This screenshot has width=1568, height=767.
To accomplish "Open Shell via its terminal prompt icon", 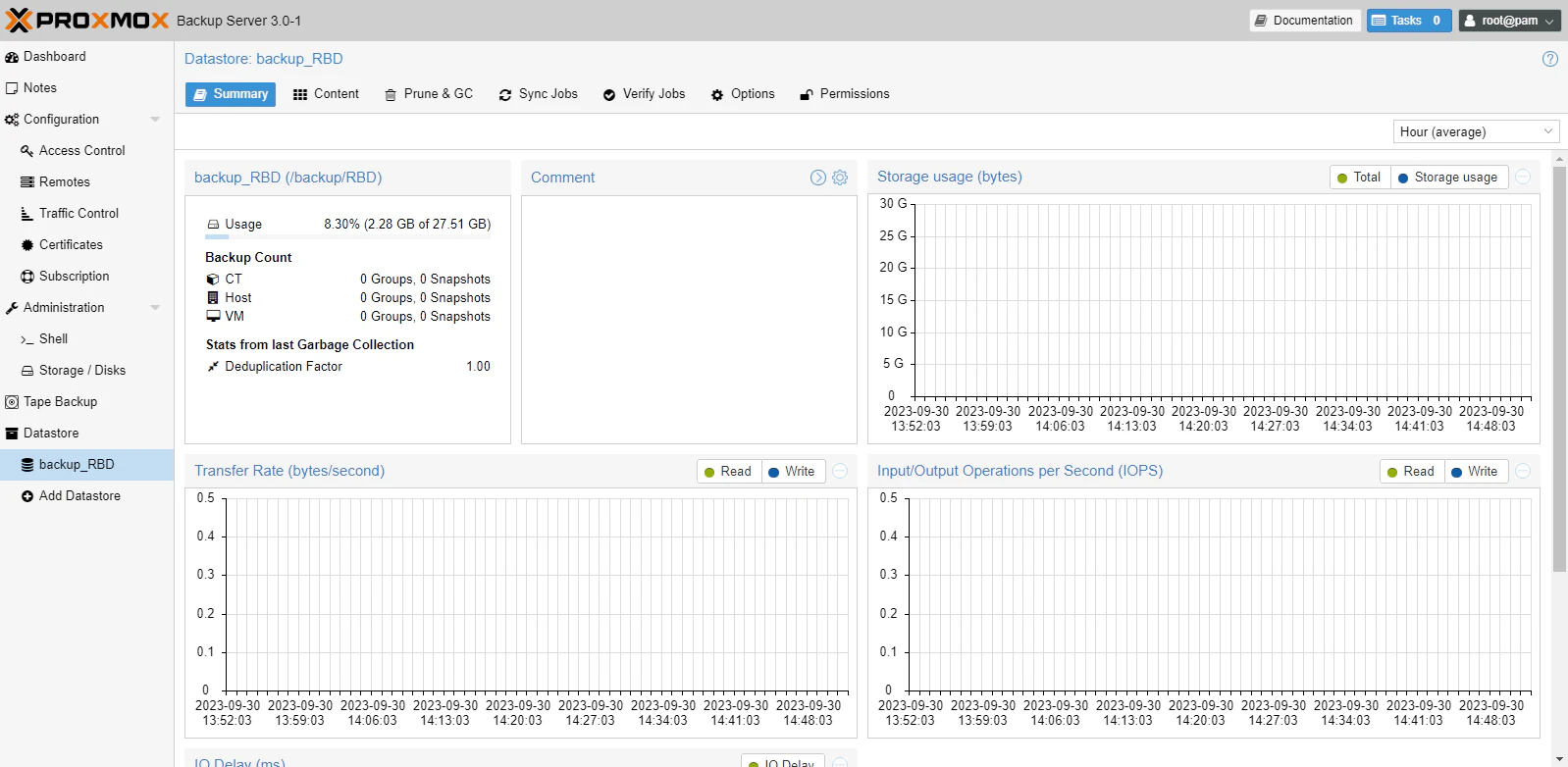I will click(27, 339).
